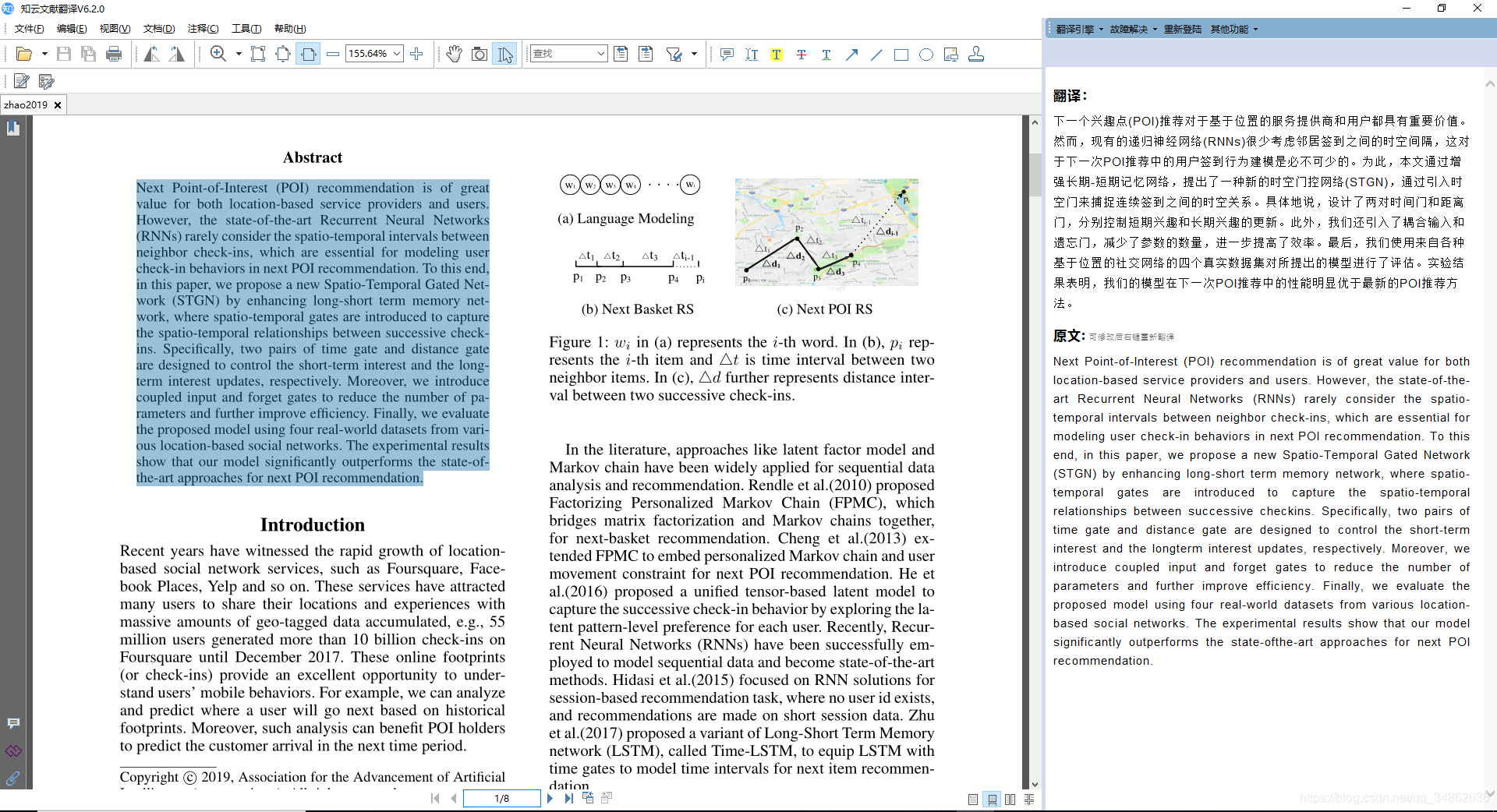Select the Note comment tool
Image resolution: width=1497 pixels, height=812 pixels.
[727, 54]
